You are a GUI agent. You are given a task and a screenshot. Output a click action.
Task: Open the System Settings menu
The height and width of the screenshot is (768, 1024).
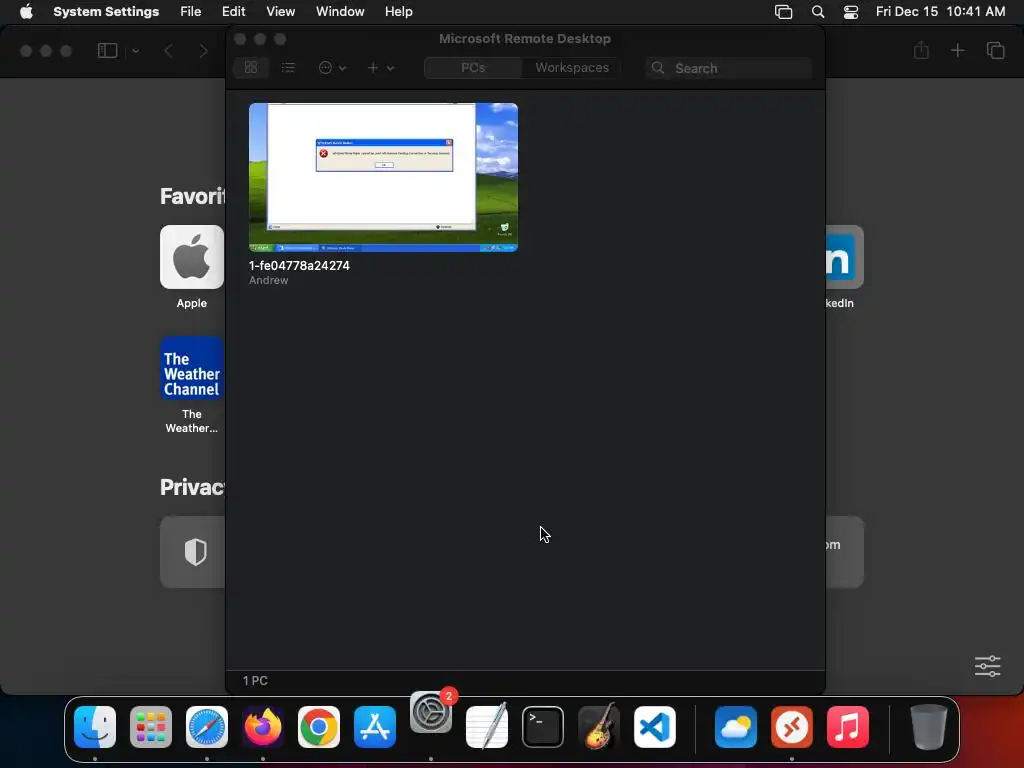(106, 11)
